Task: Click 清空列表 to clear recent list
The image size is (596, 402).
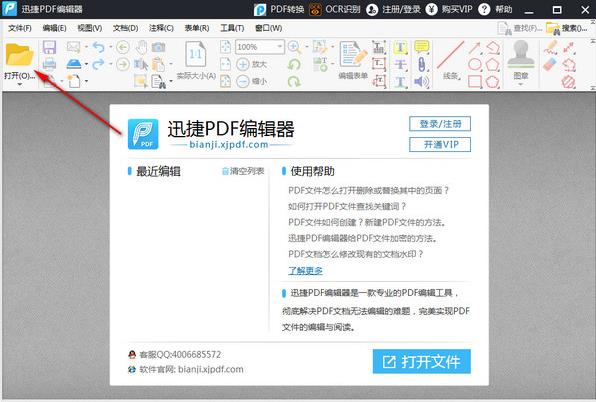Action: (243, 171)
